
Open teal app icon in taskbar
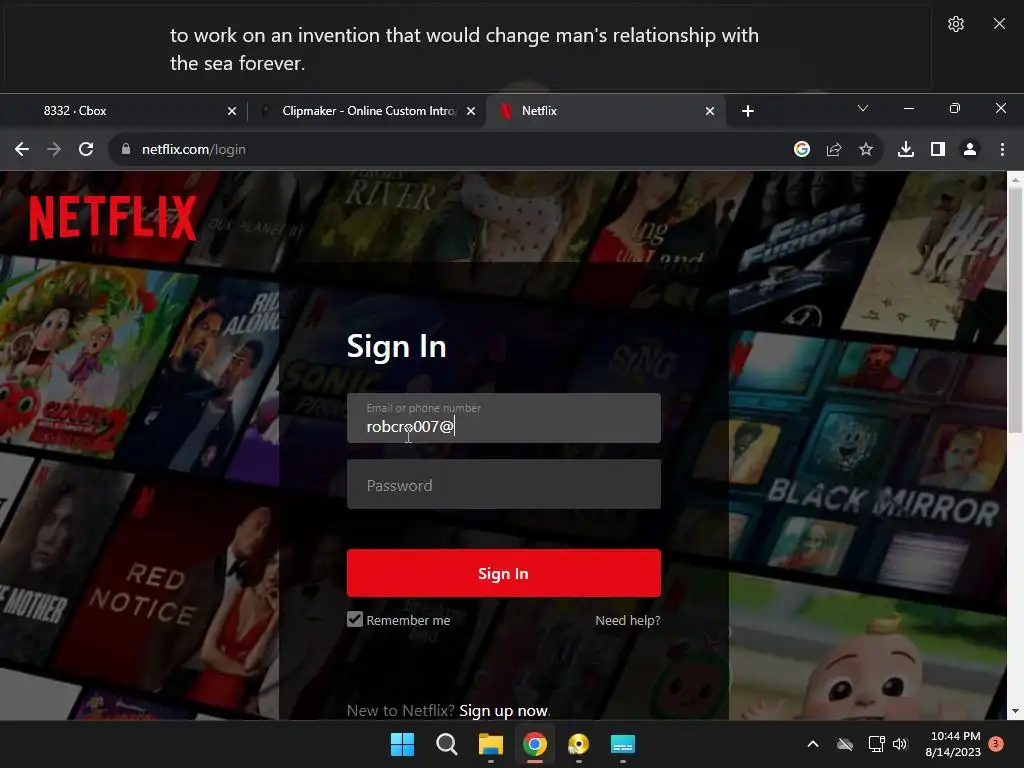[x=623, y=744]
